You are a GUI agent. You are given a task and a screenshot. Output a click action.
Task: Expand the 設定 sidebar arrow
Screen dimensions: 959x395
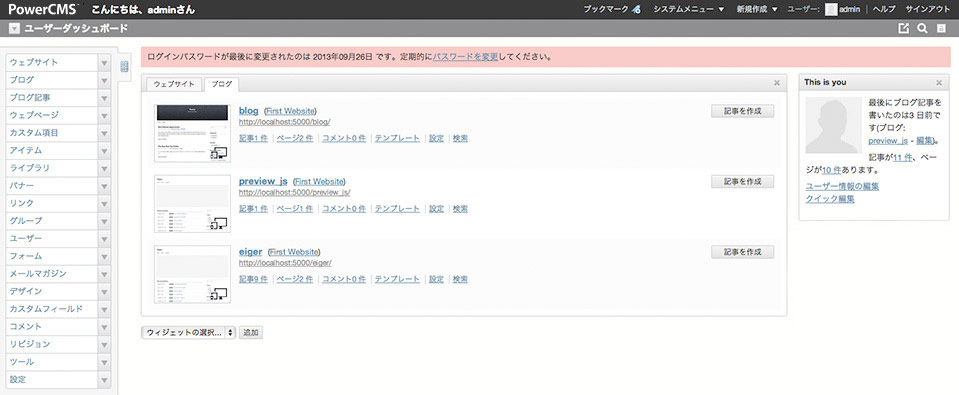coord(104,380)
